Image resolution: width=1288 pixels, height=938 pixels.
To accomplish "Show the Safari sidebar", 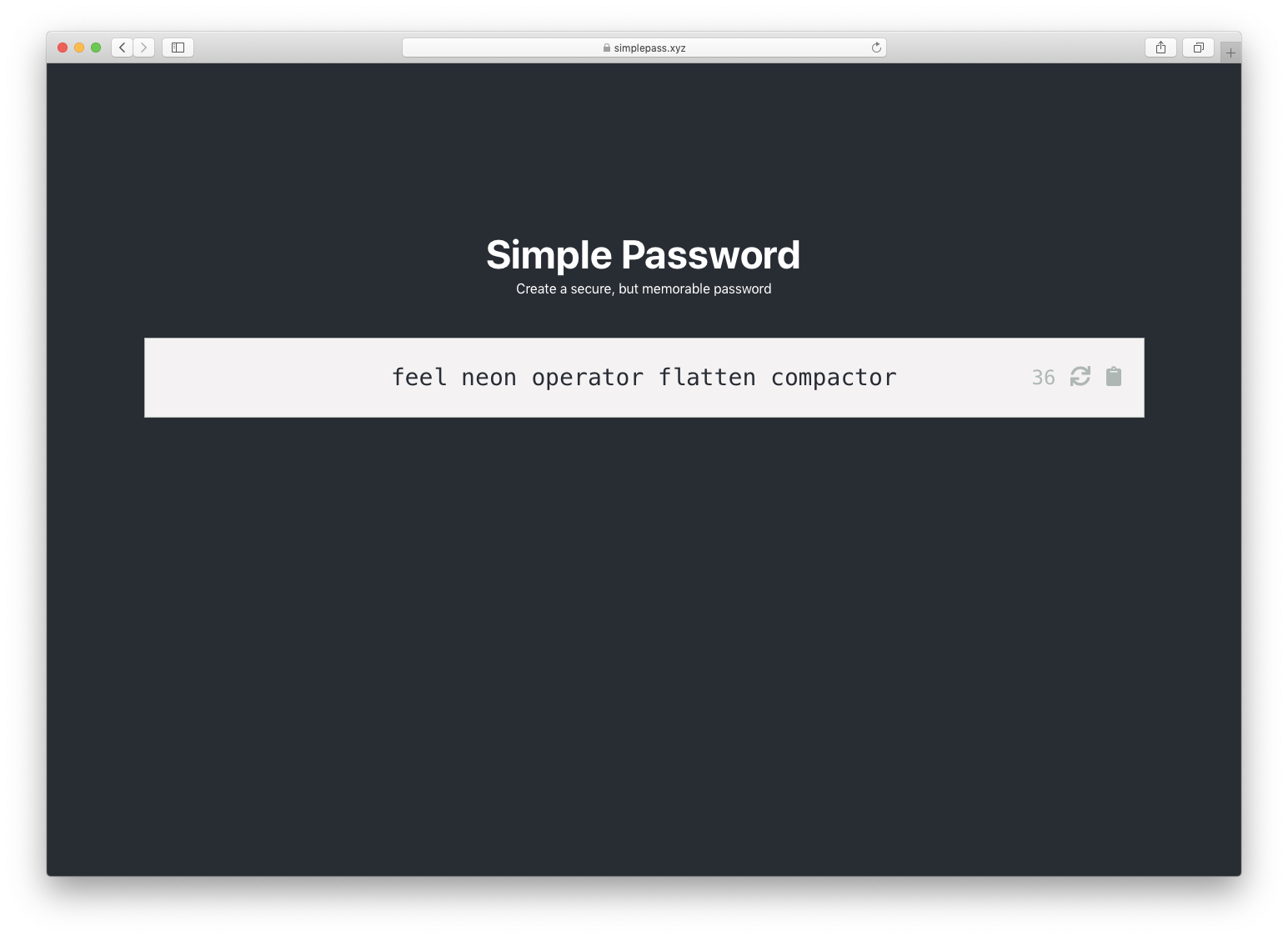I will point(178,48).
